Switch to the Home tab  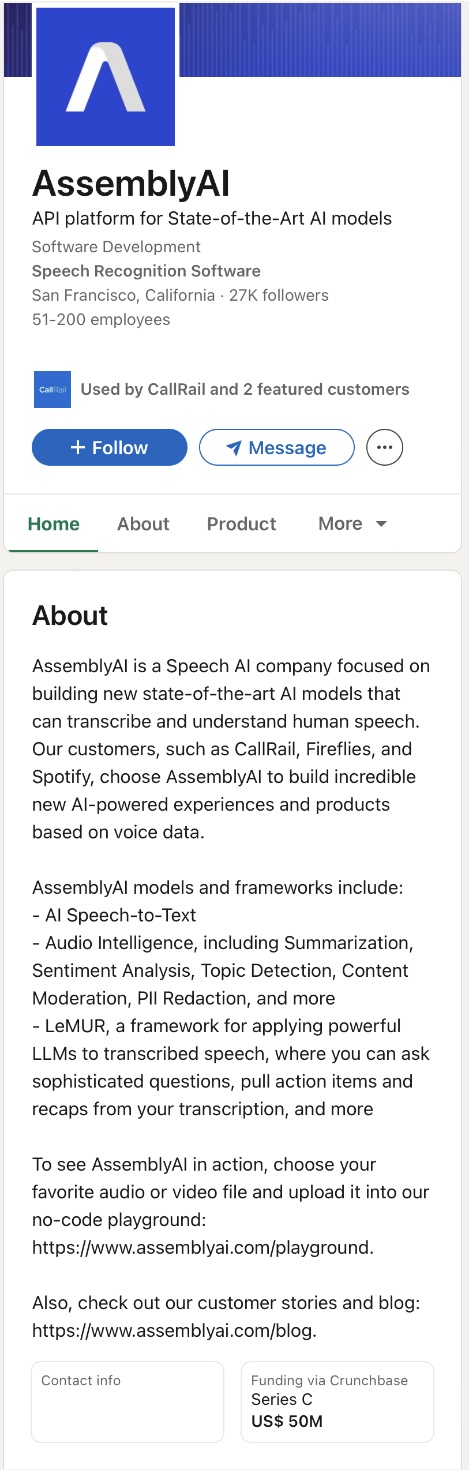pos(53,524)
